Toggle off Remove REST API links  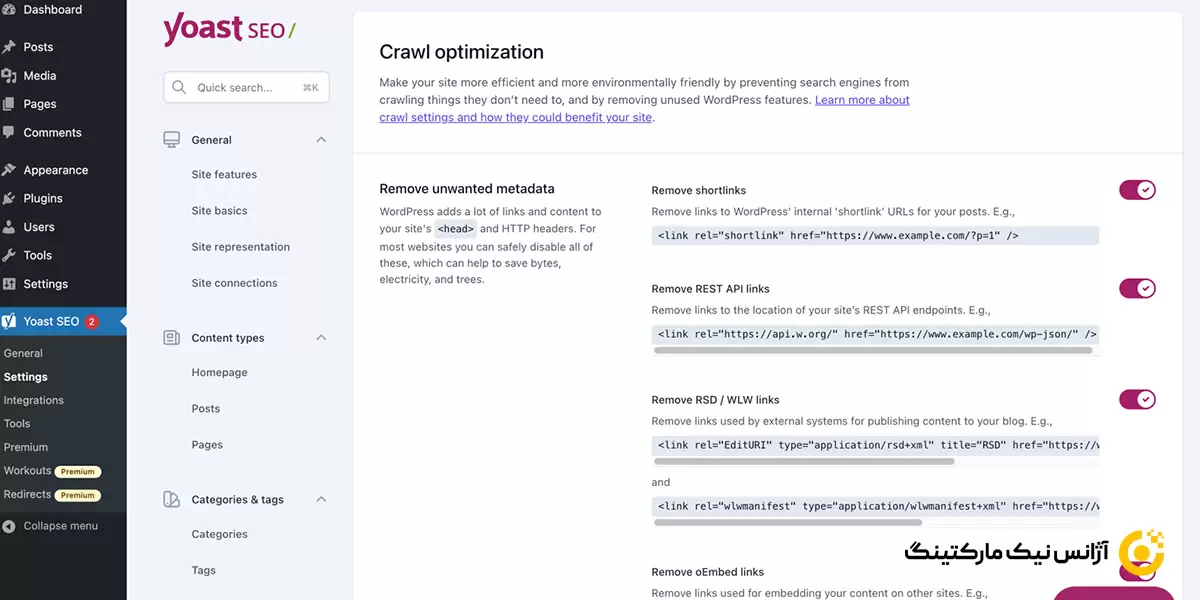pos(1137,289)
